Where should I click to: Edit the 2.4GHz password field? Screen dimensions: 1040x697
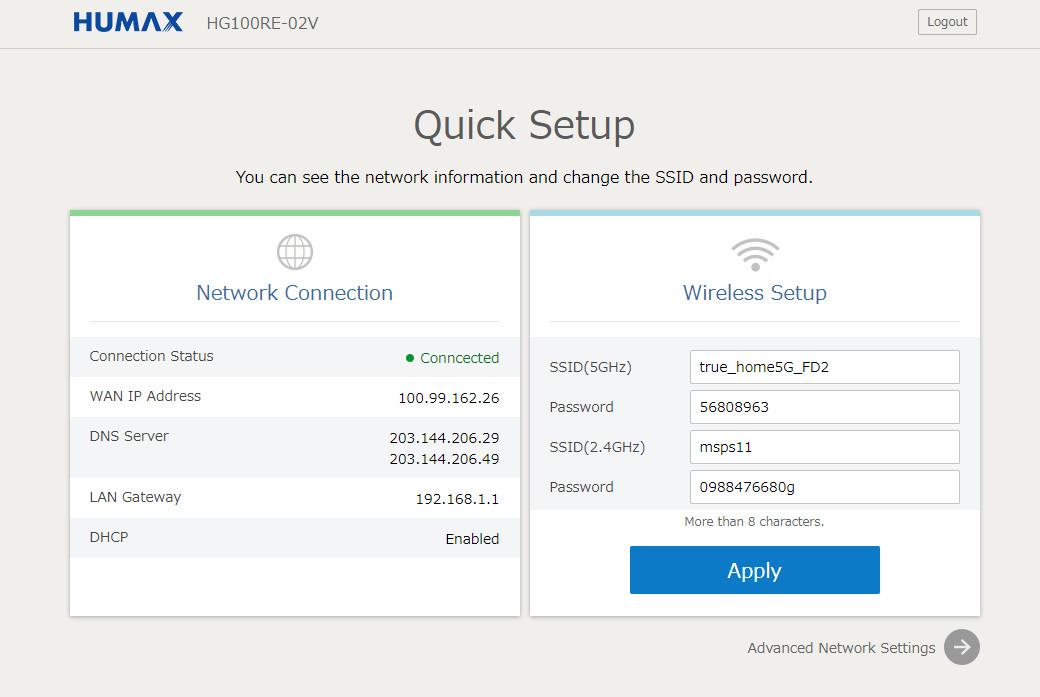pyautogui.click(x=824, y=487)
